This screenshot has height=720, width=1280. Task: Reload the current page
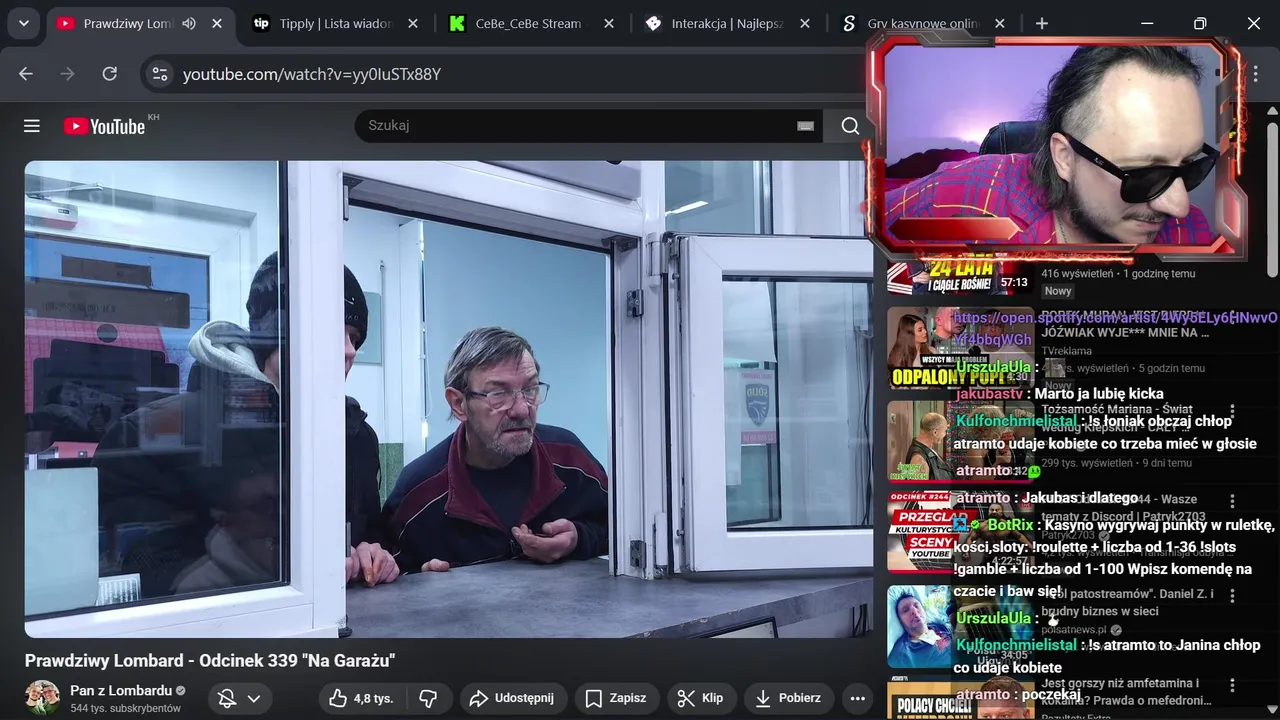(x=110, y=74)
